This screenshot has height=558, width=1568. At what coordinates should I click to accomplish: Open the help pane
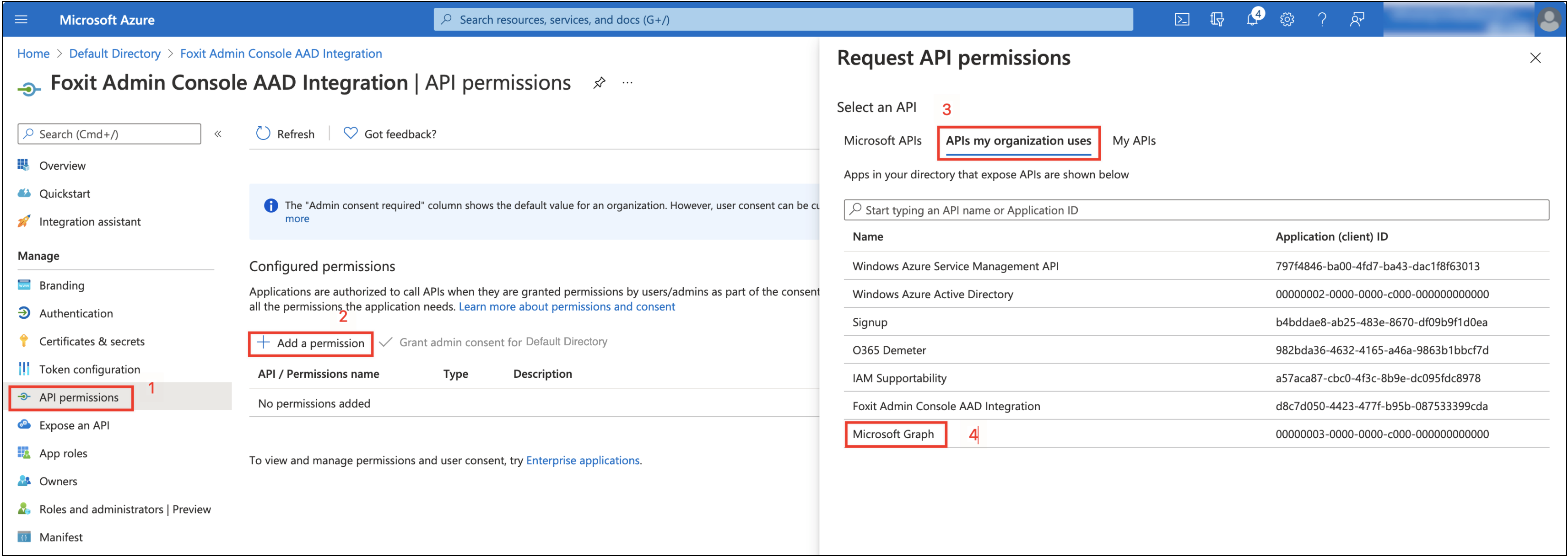pos(1321,19)
